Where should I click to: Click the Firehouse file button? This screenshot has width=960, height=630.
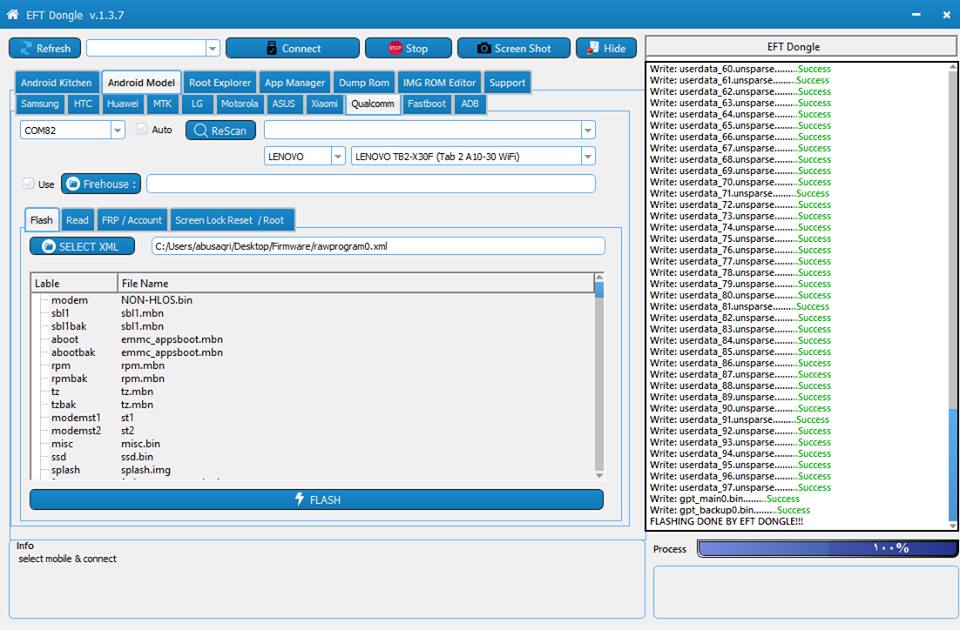coord(100,184)
